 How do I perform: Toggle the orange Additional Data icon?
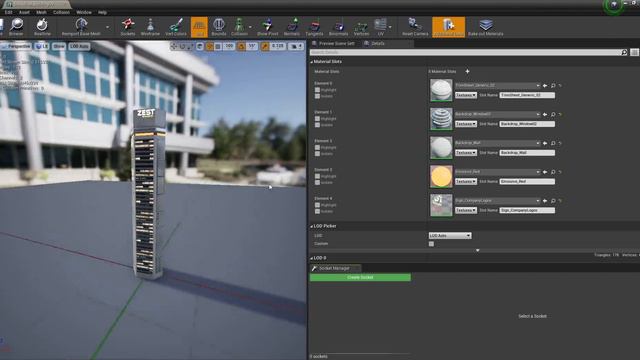(x=449, y=27)
